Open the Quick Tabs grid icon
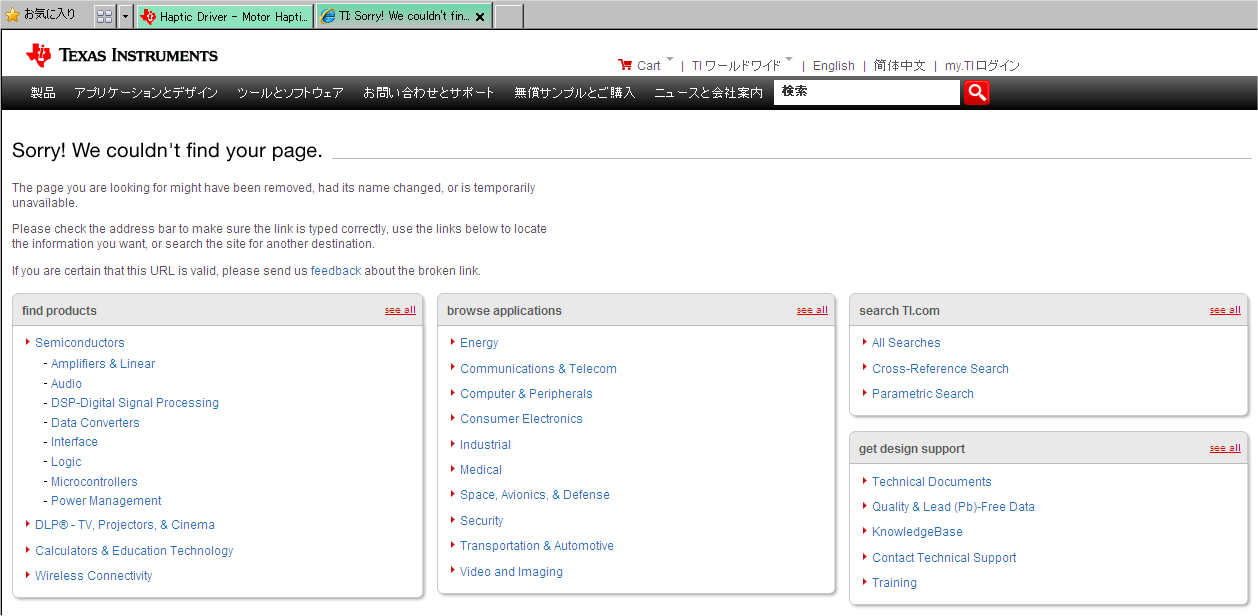 104,16
